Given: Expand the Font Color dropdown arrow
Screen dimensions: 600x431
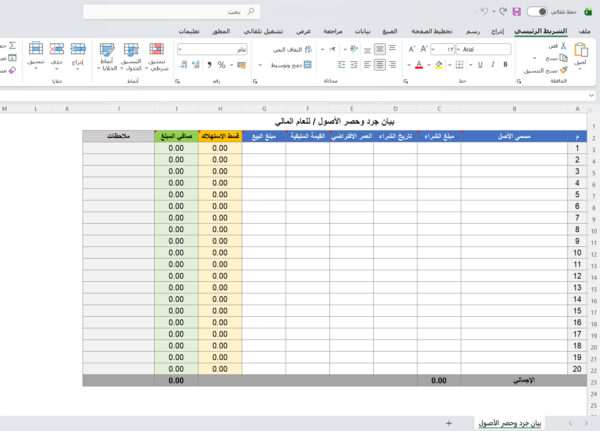Looking at the screenshot, I should [409, 65].
